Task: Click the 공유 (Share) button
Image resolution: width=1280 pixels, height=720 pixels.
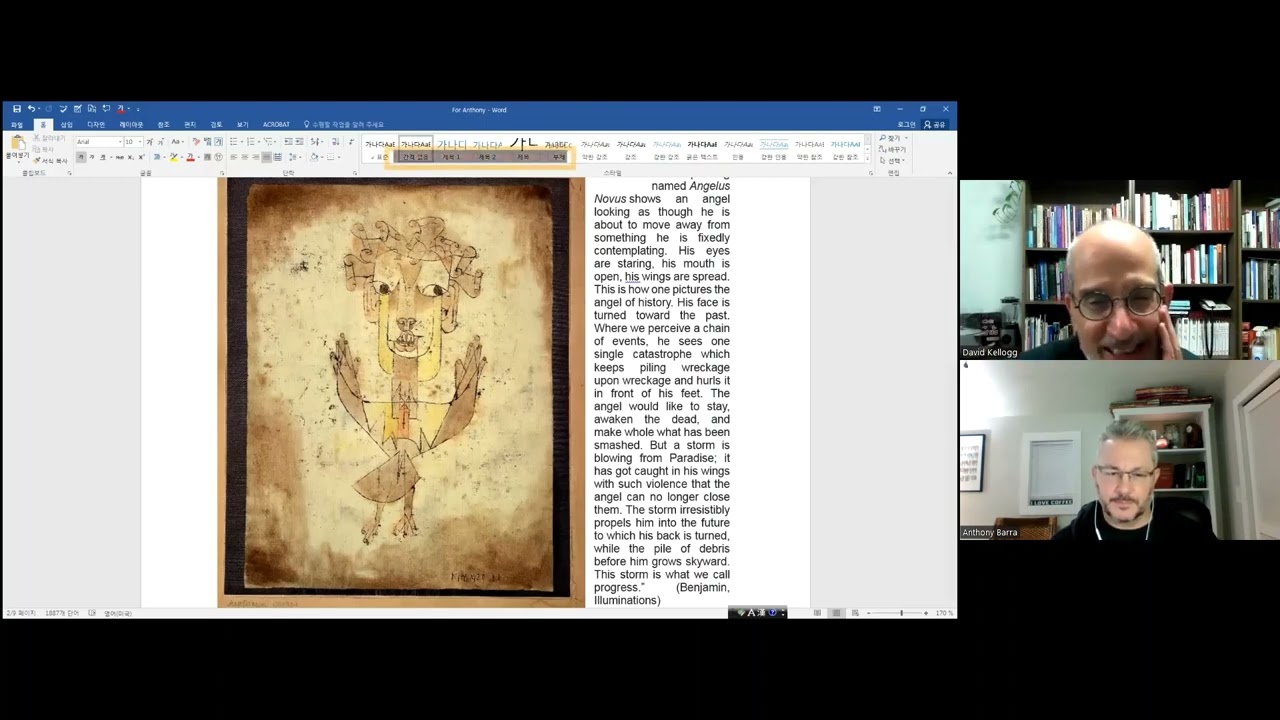Action: tap(934, 125)
